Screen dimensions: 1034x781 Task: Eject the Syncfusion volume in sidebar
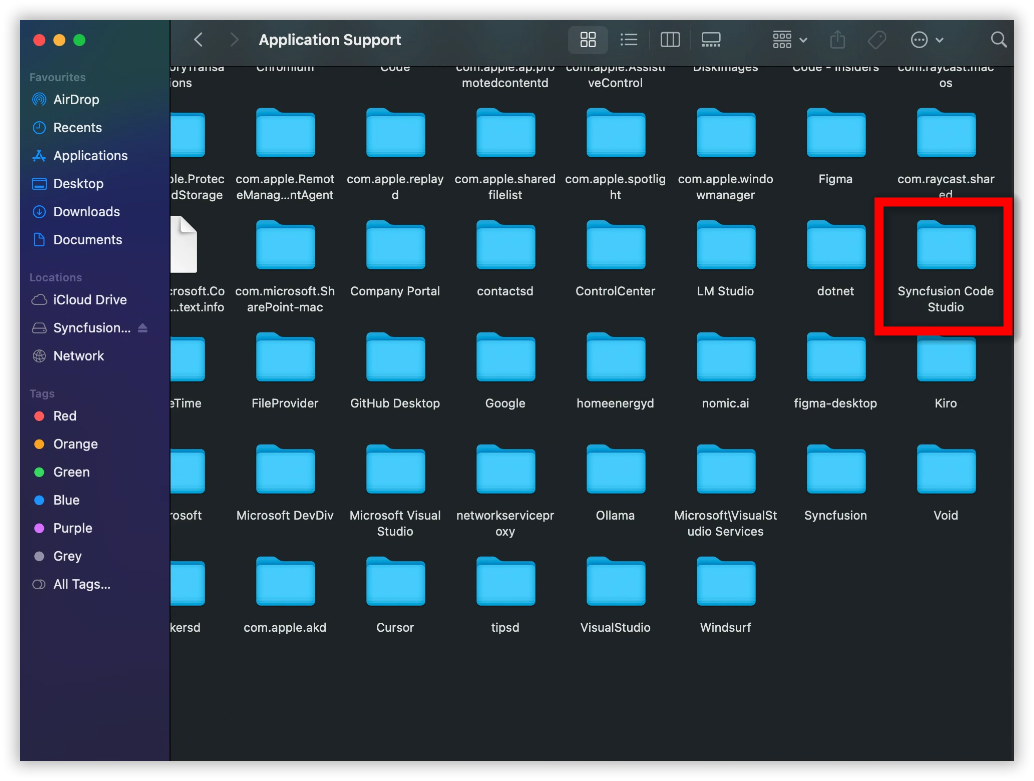pos(142,328)
